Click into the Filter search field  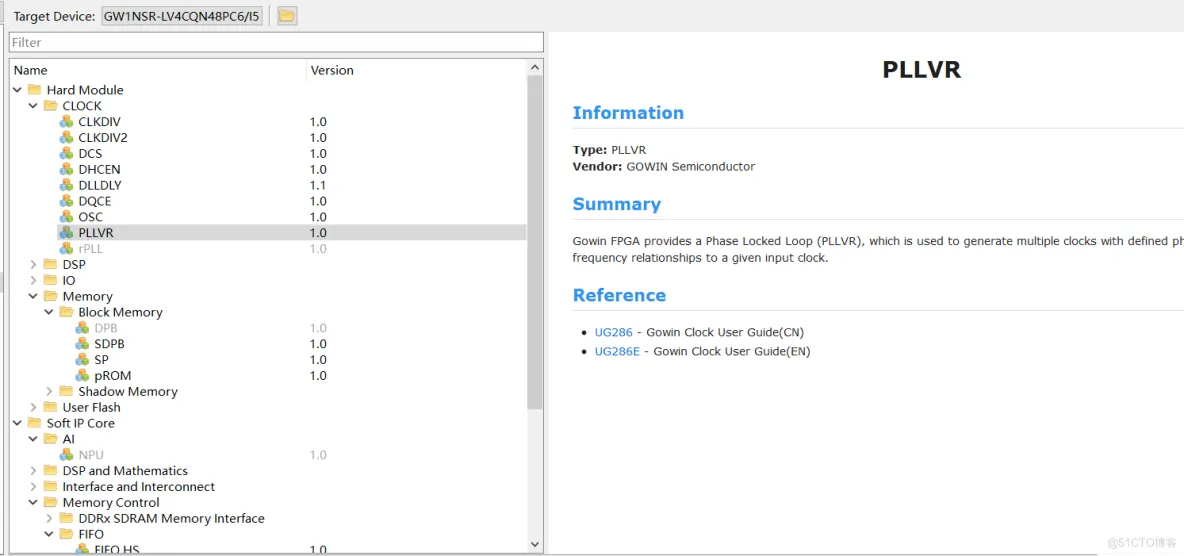tap(276, 42)
